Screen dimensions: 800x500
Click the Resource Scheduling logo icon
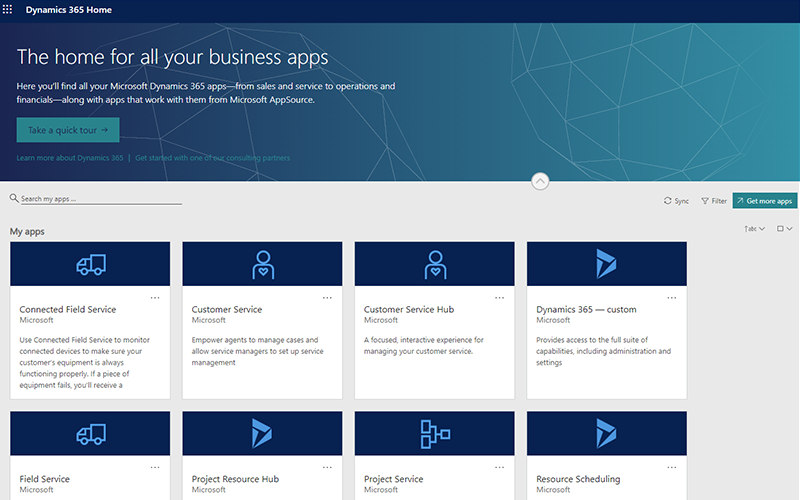pyautogui.click(x=606, y=434)
